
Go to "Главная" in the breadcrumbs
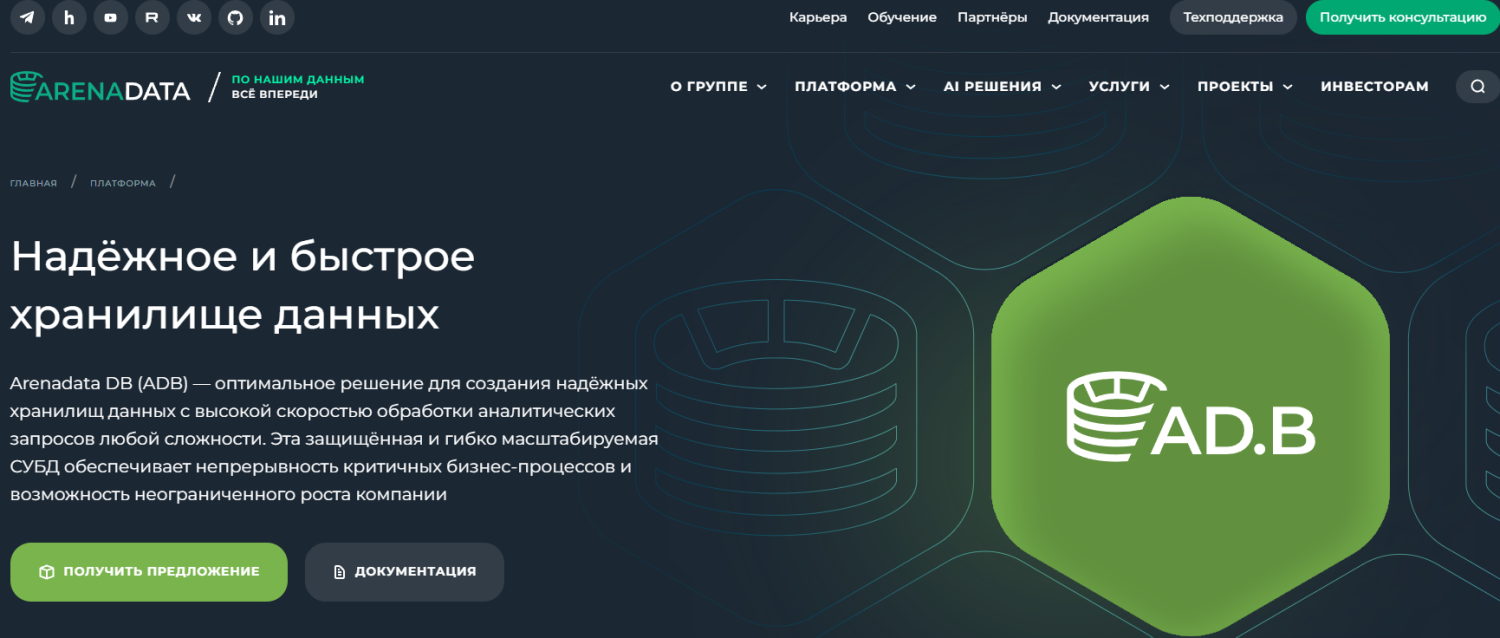point(33,183)
